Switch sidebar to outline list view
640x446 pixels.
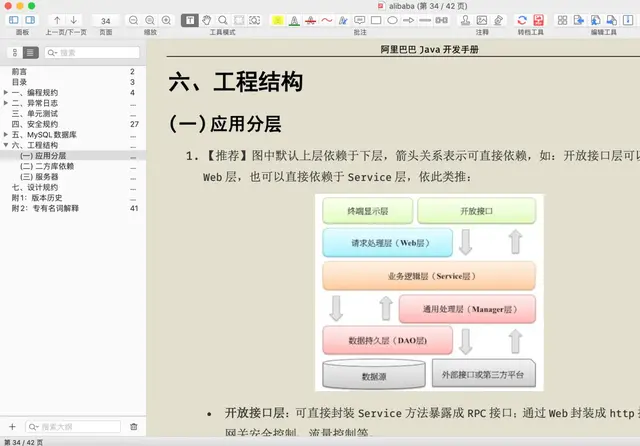(30, 53)
